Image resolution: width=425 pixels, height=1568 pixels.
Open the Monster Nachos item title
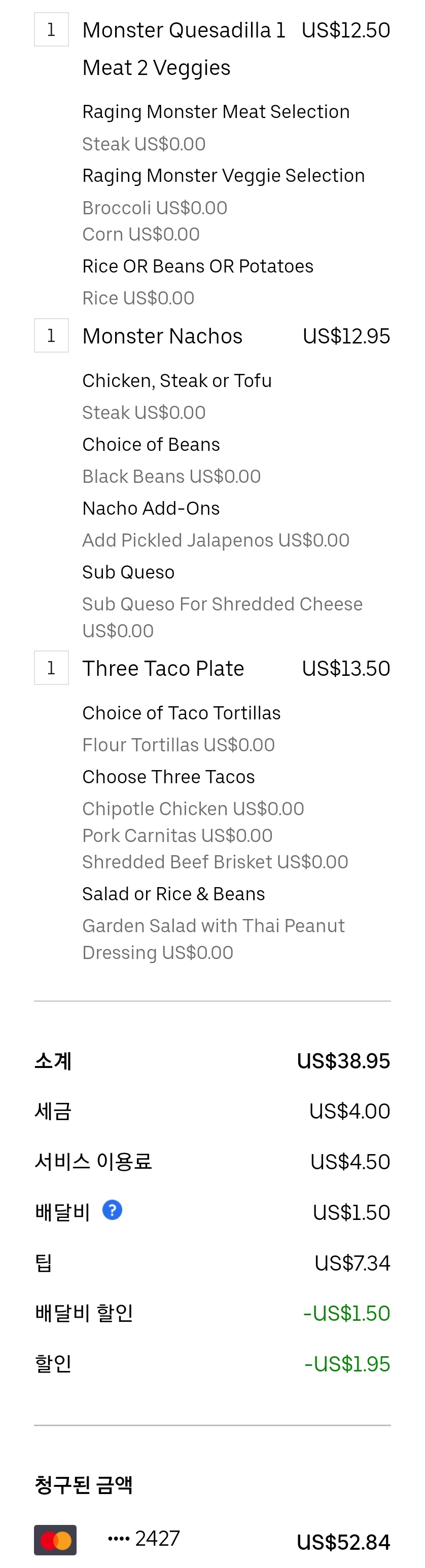click(162, 336)
